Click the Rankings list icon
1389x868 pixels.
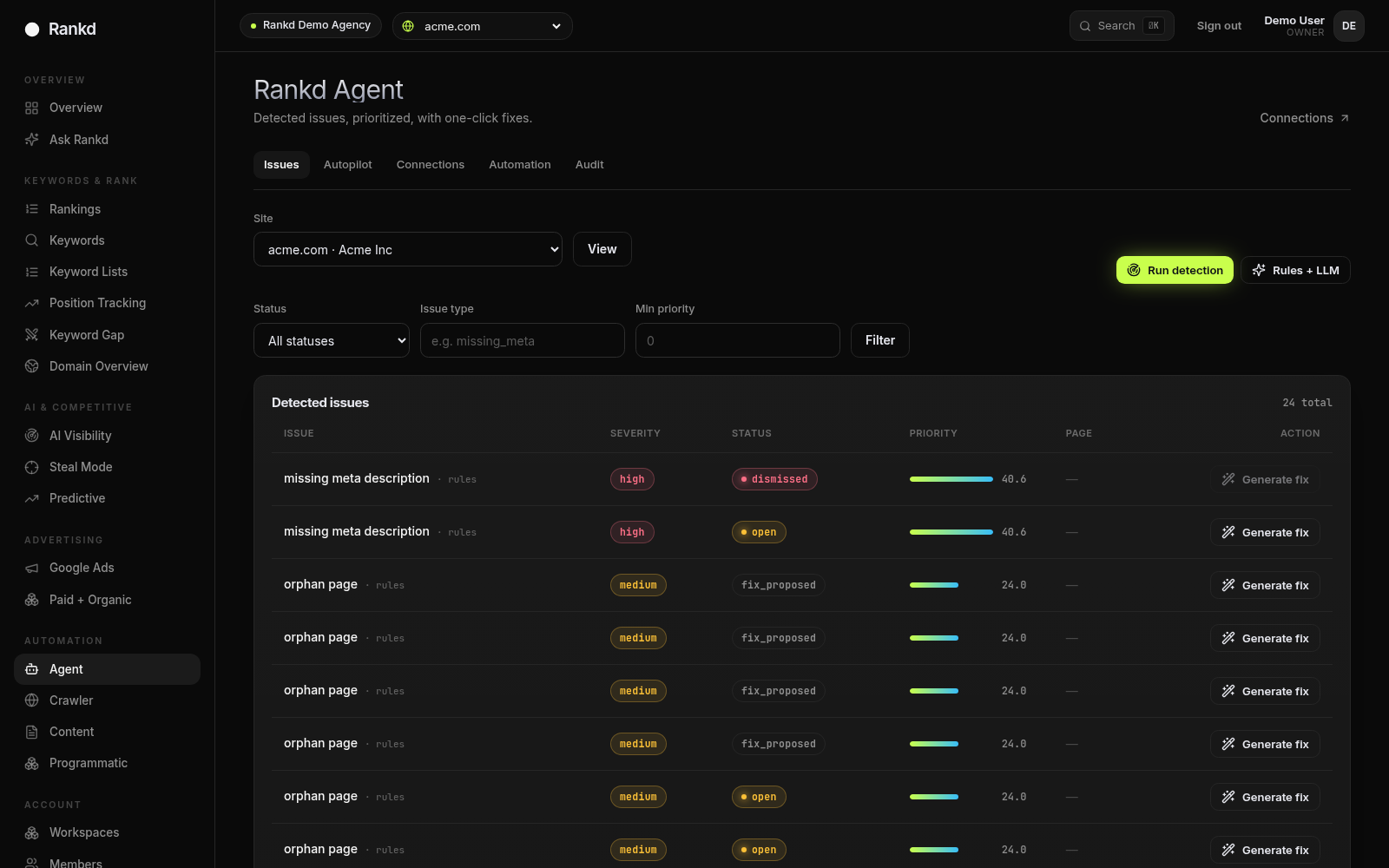pyautogui.click(x=32, y=209)
